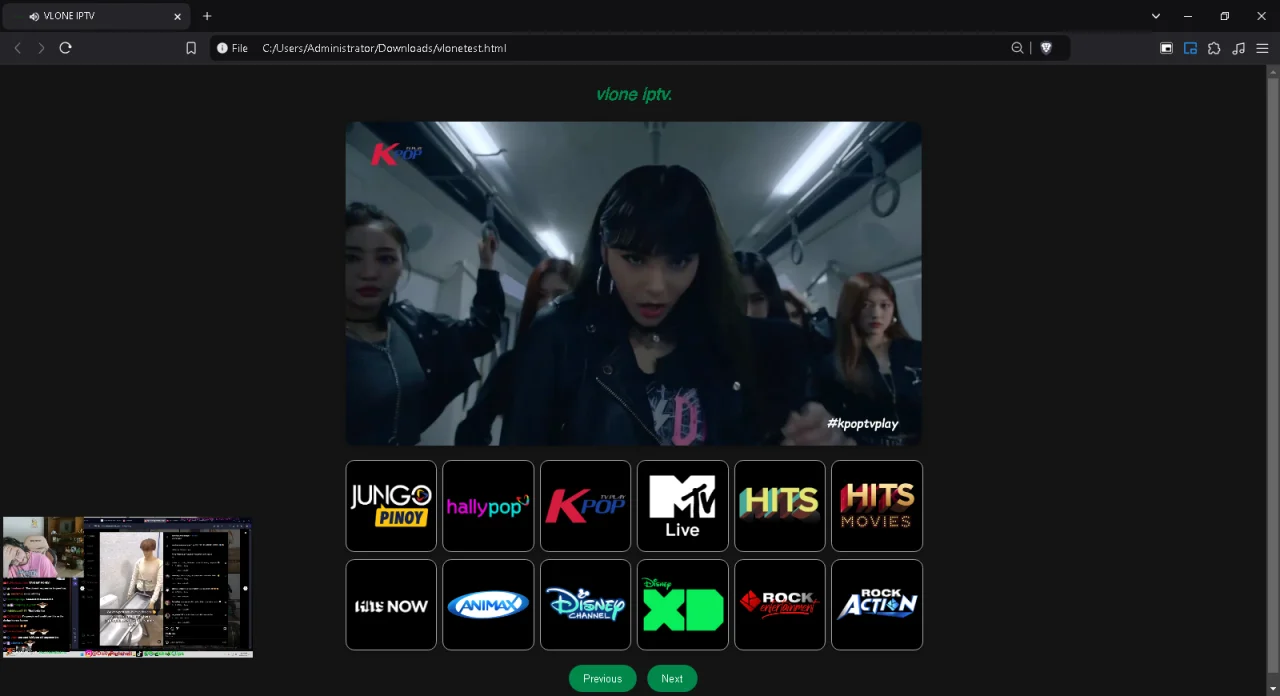The image size is (1280, 696).
Task: Switch to the VLONE IPTV tab
Action: pos(98,16)
